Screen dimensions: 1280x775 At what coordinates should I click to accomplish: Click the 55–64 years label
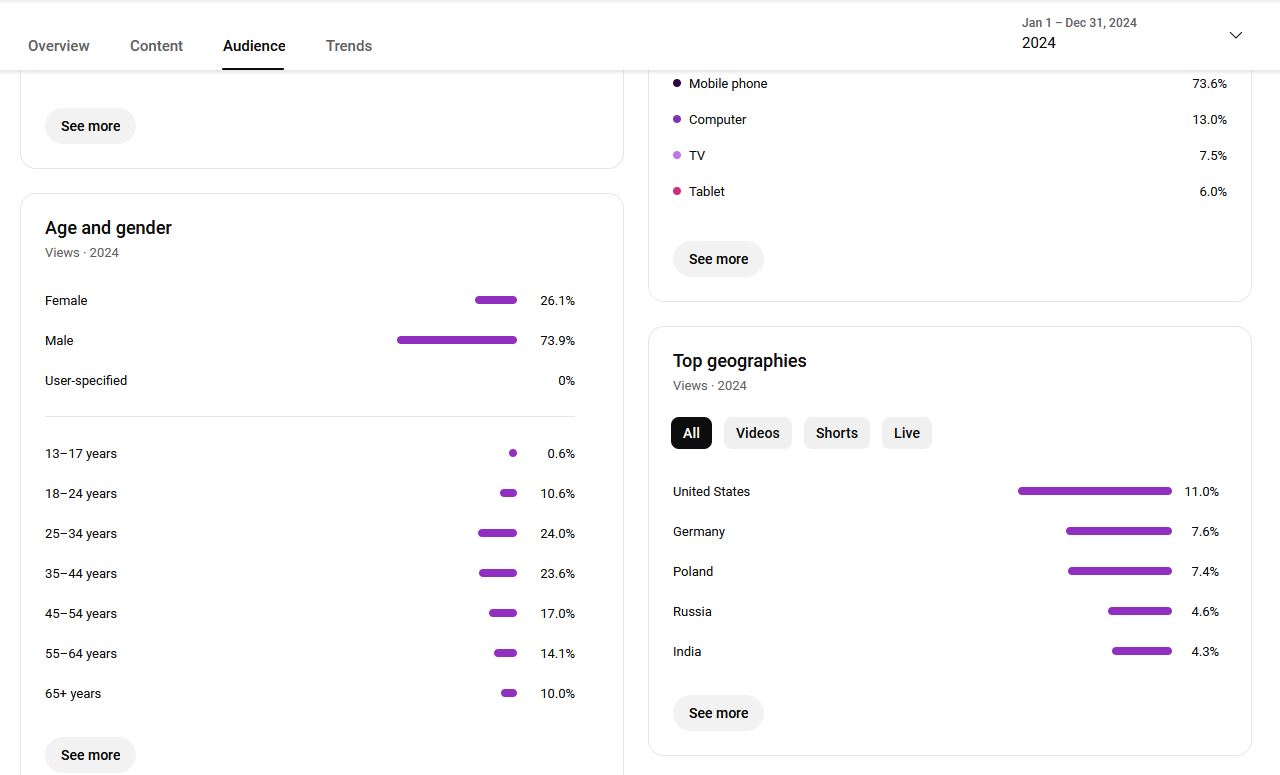[x=81, y=654]
